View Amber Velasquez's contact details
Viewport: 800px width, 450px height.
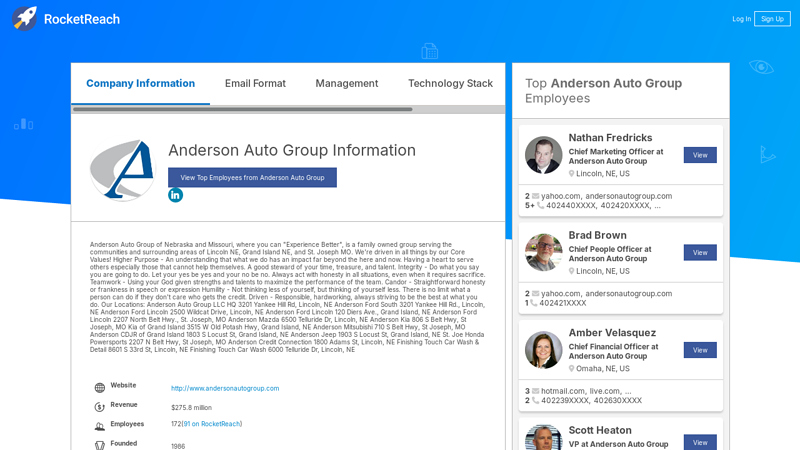pyautogui.click(x=700, y=350)
